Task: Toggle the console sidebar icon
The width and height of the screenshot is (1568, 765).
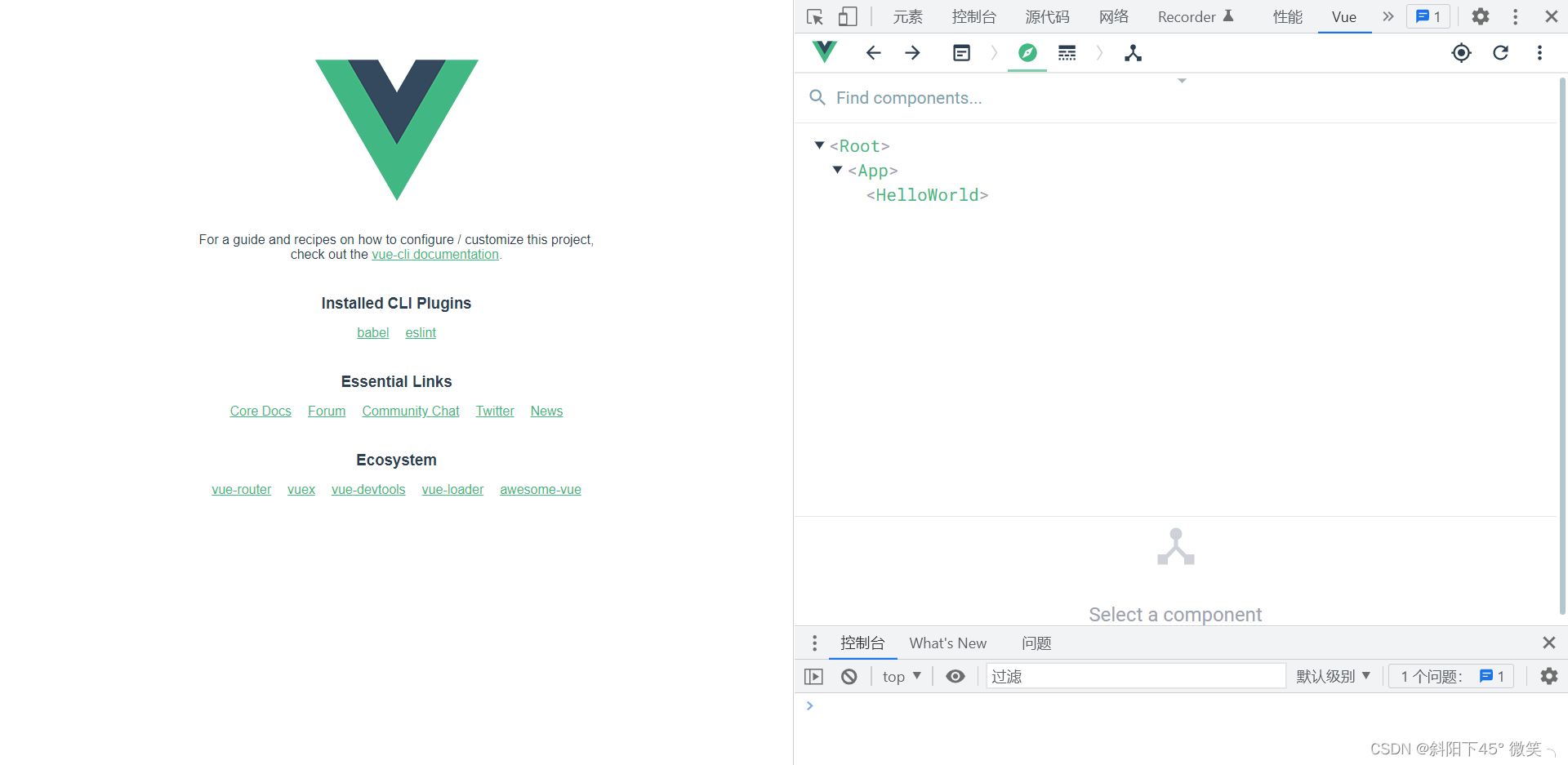Action: click(x=813, y=676)
